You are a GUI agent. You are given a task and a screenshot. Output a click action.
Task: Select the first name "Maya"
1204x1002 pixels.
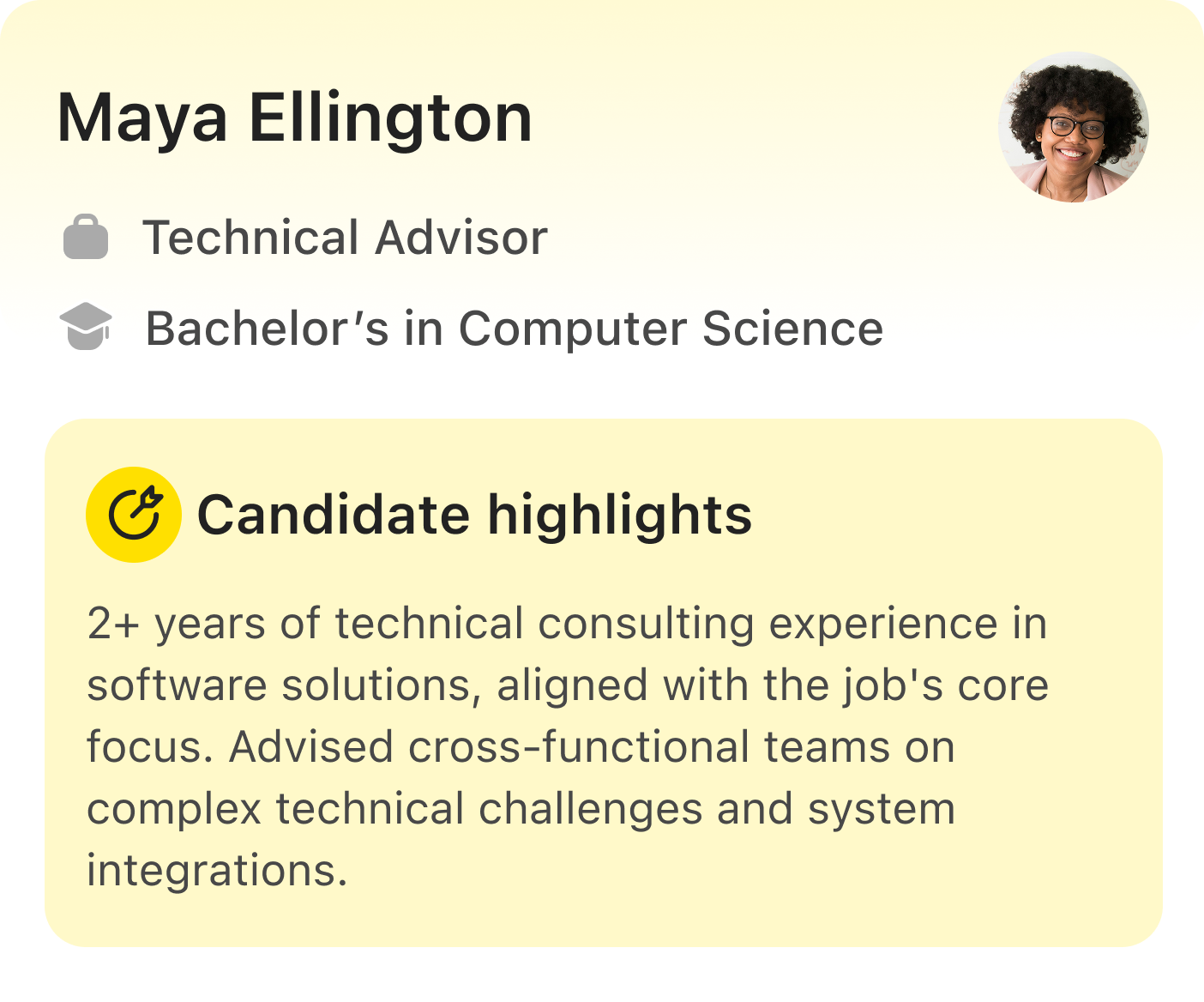coord(142,118)
